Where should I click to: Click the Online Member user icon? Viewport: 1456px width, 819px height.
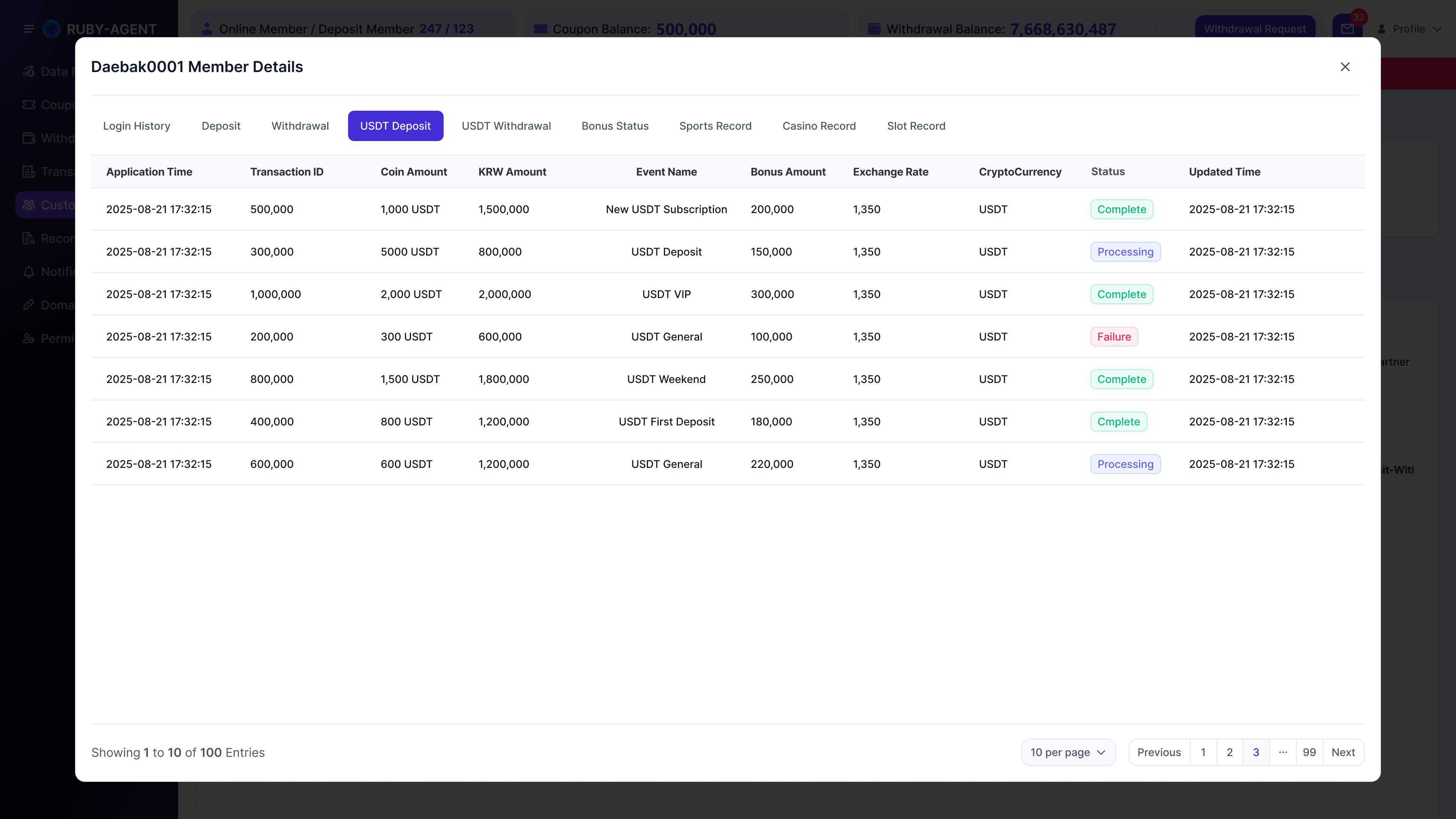[x=206, y=29]
